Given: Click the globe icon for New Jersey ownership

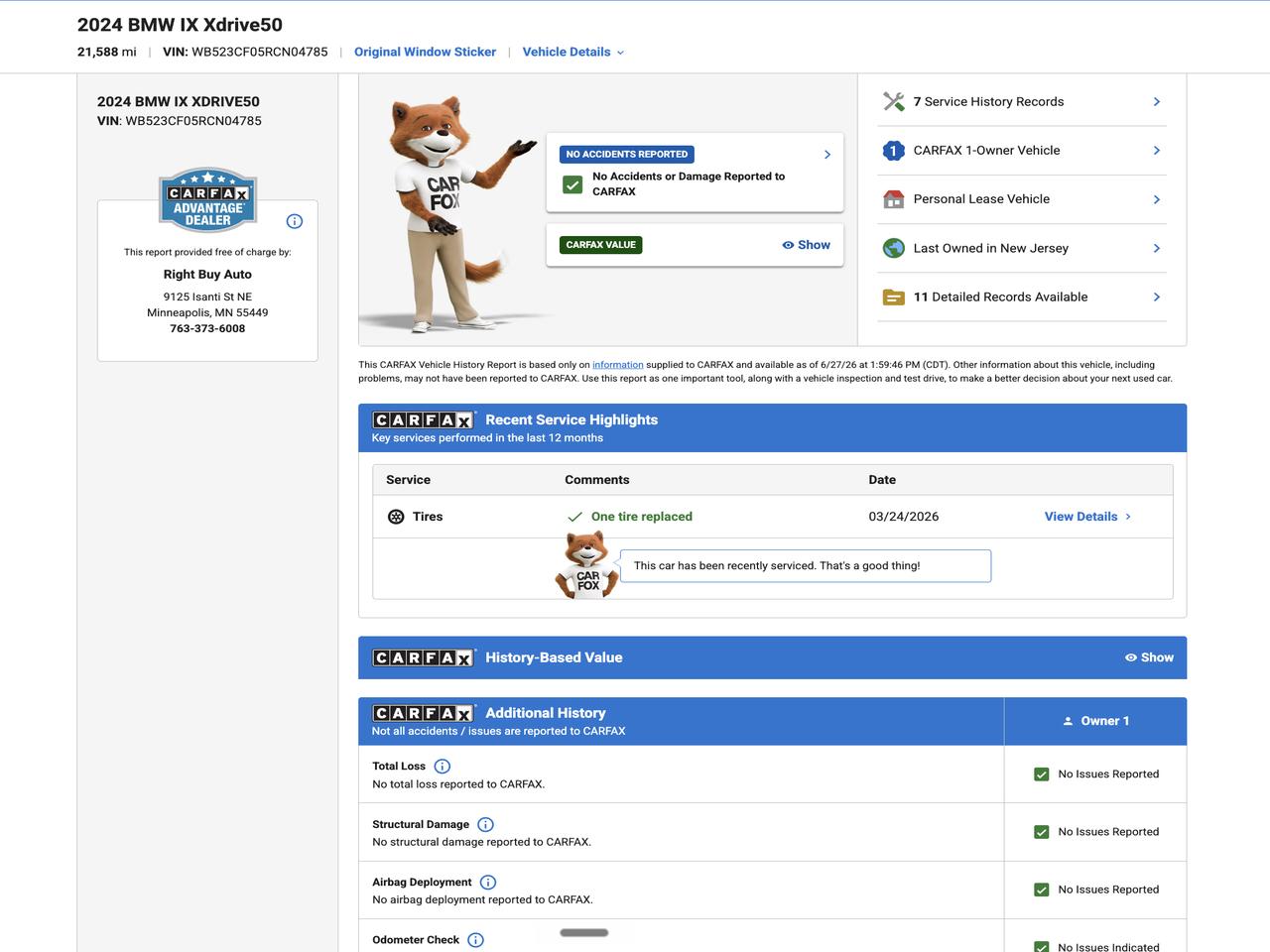Looking at the screenshot, I should 893,248.
